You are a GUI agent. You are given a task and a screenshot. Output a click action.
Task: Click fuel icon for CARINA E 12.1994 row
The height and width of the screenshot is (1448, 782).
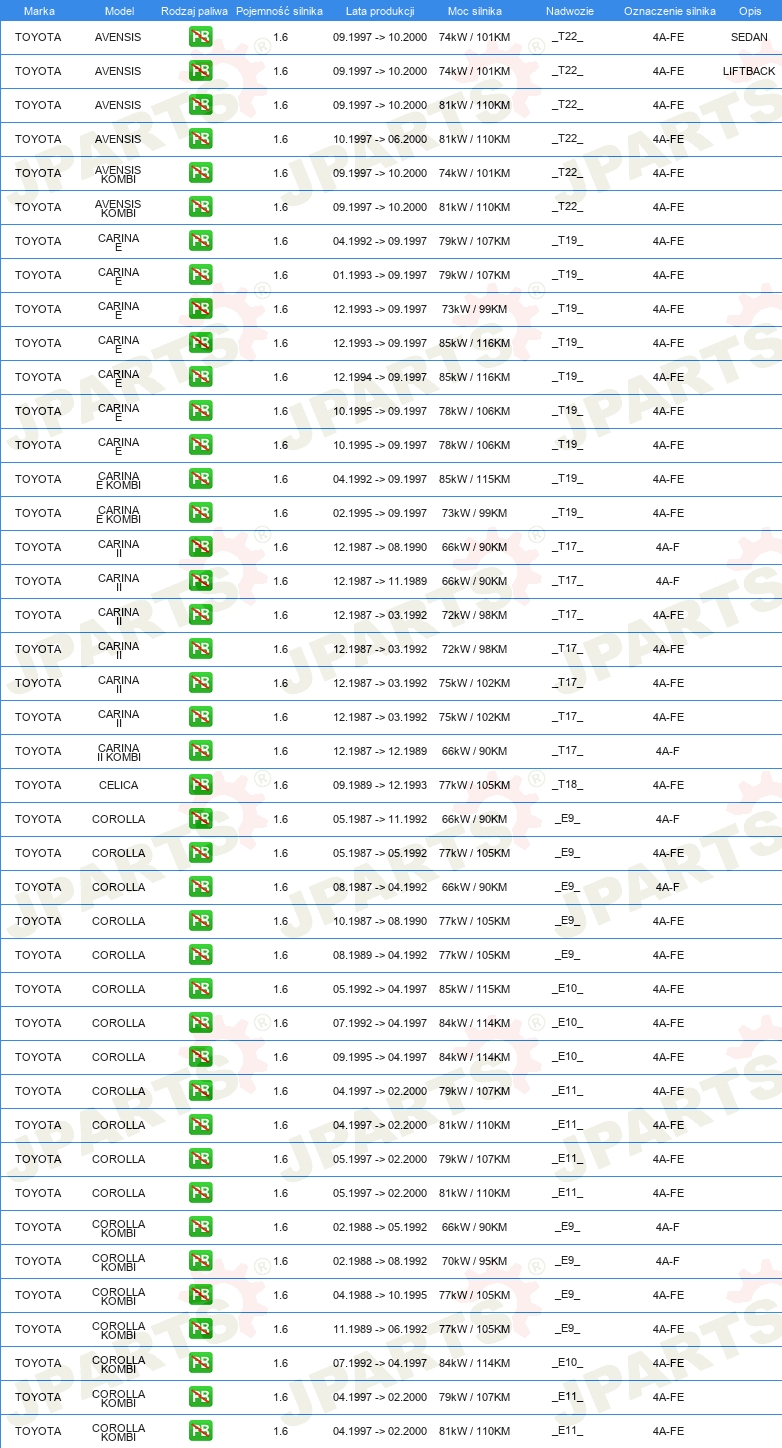click(x=200, y=377)
